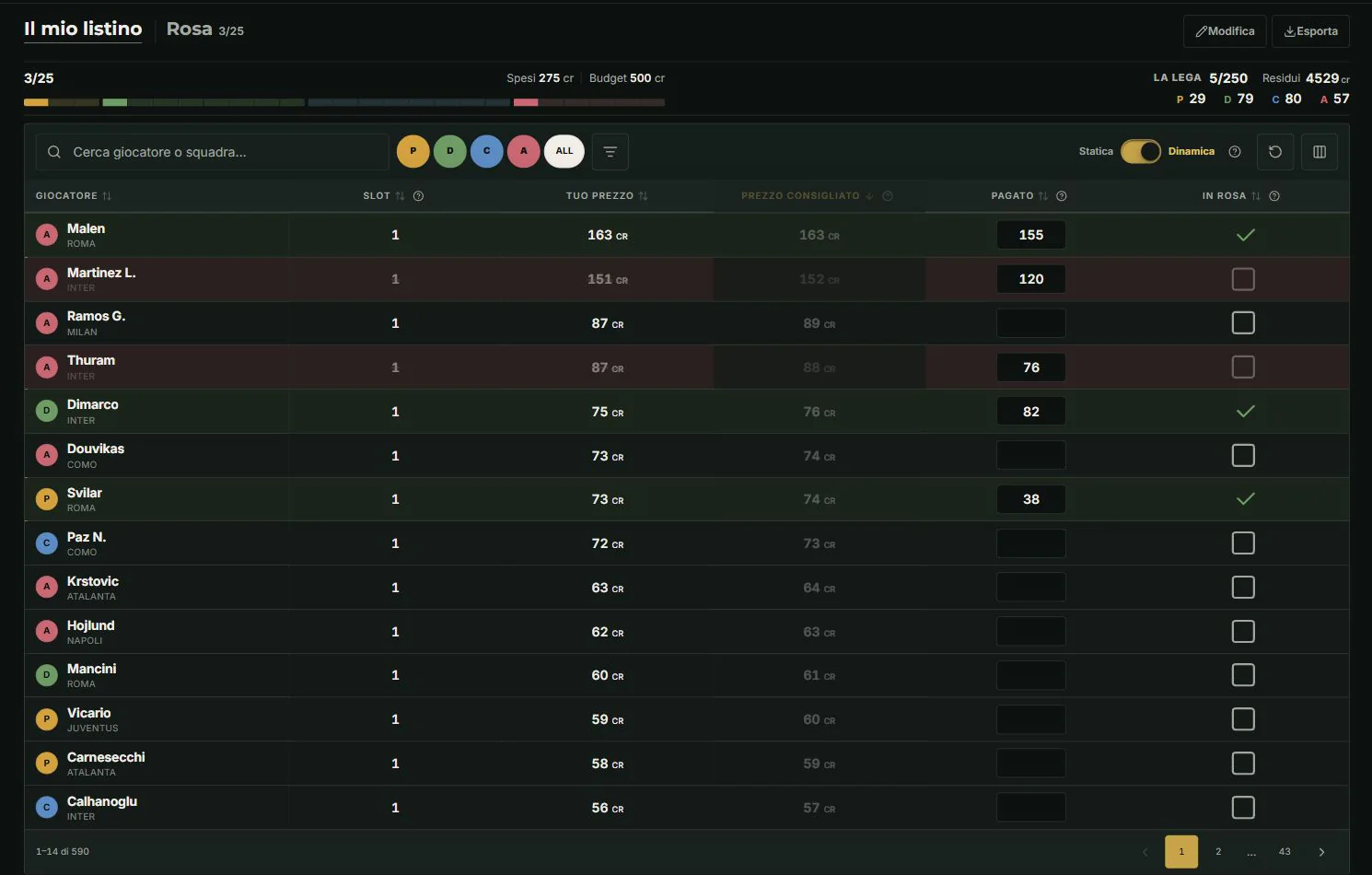Select current page 1 button
The height and width of the screenshot is (875, 1372).
pos(1181,852)
